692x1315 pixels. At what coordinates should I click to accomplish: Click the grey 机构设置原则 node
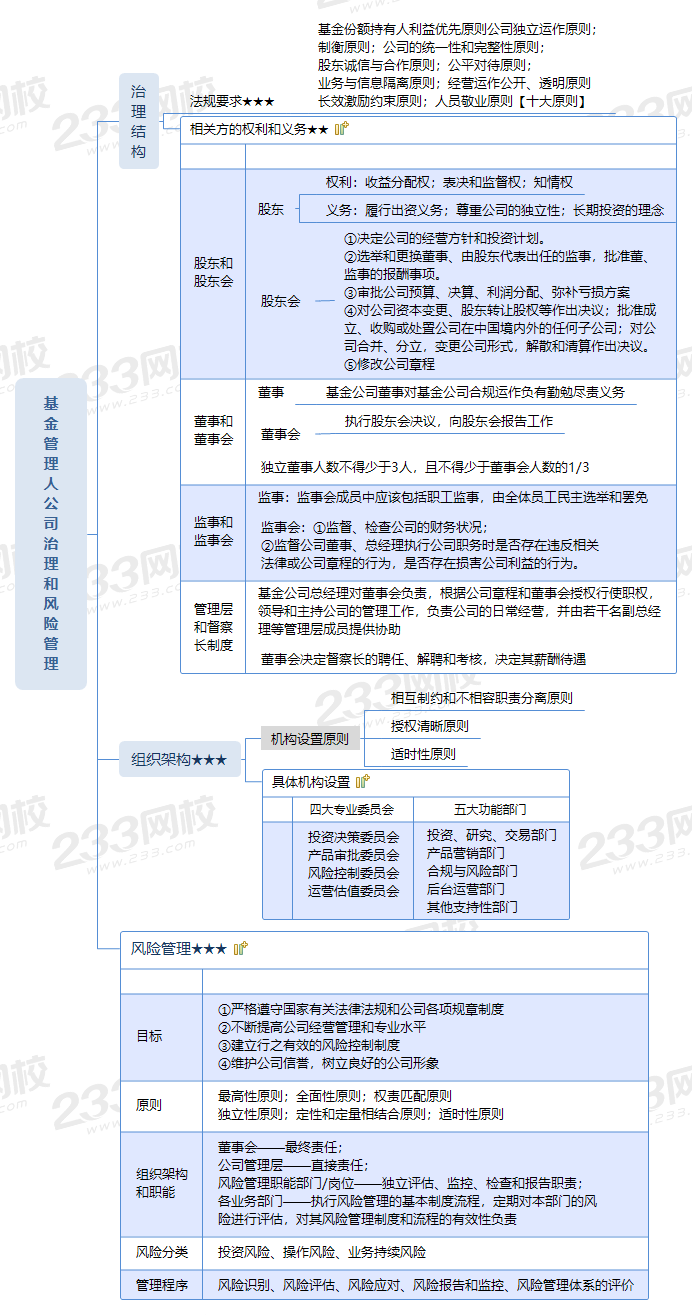tap(310, 739)
